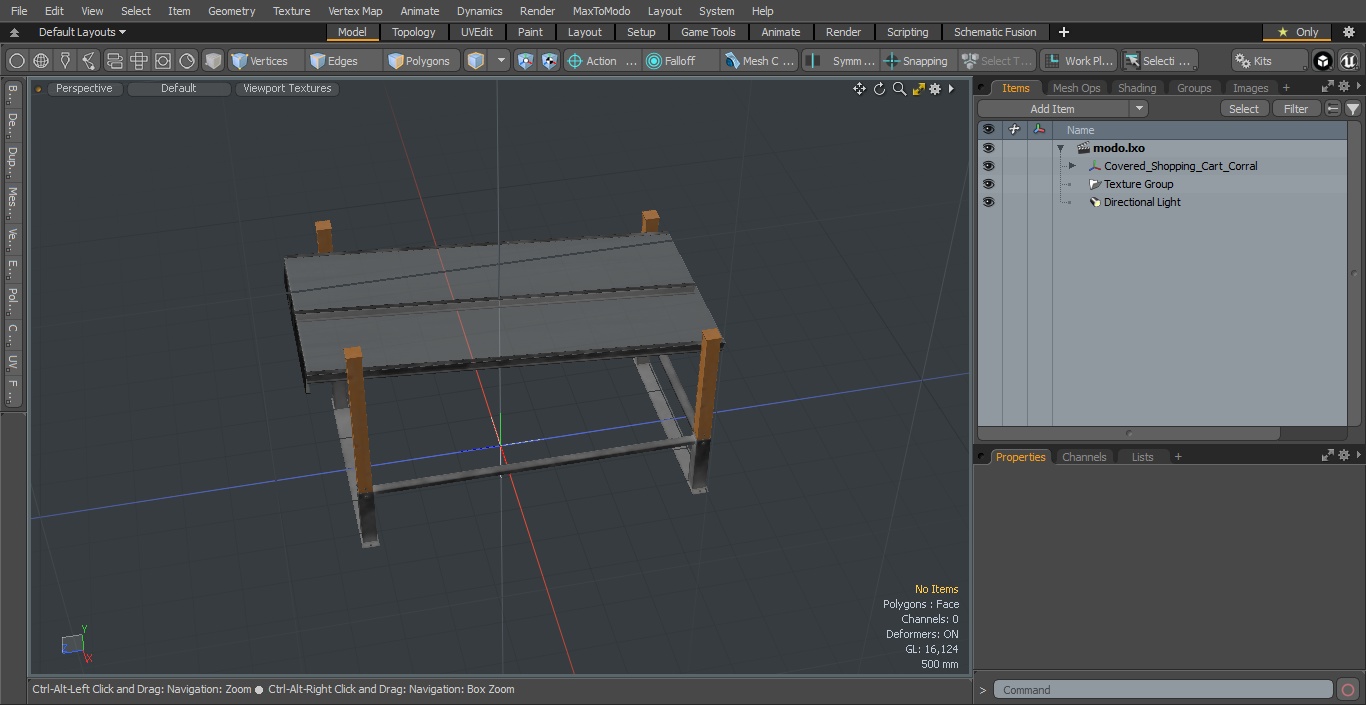Open the Schematic Fusion layout tab
This screenshot has width=1366, height=705.
[x=995, y=32]
